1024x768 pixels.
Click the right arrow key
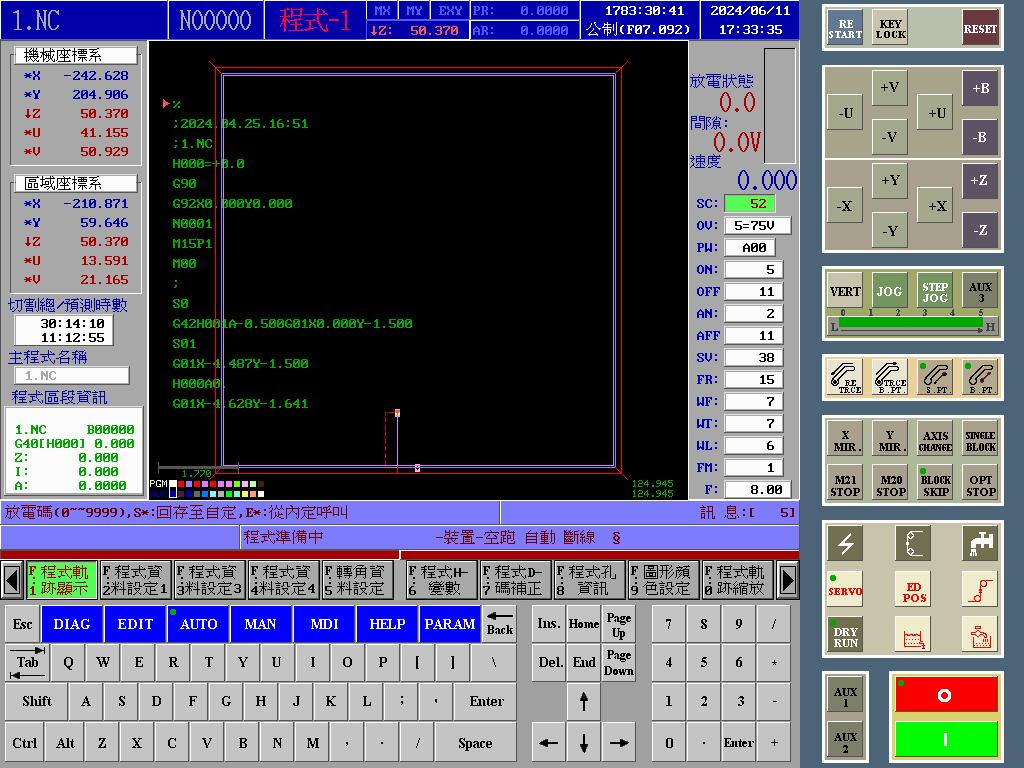[x=619, y=743]
